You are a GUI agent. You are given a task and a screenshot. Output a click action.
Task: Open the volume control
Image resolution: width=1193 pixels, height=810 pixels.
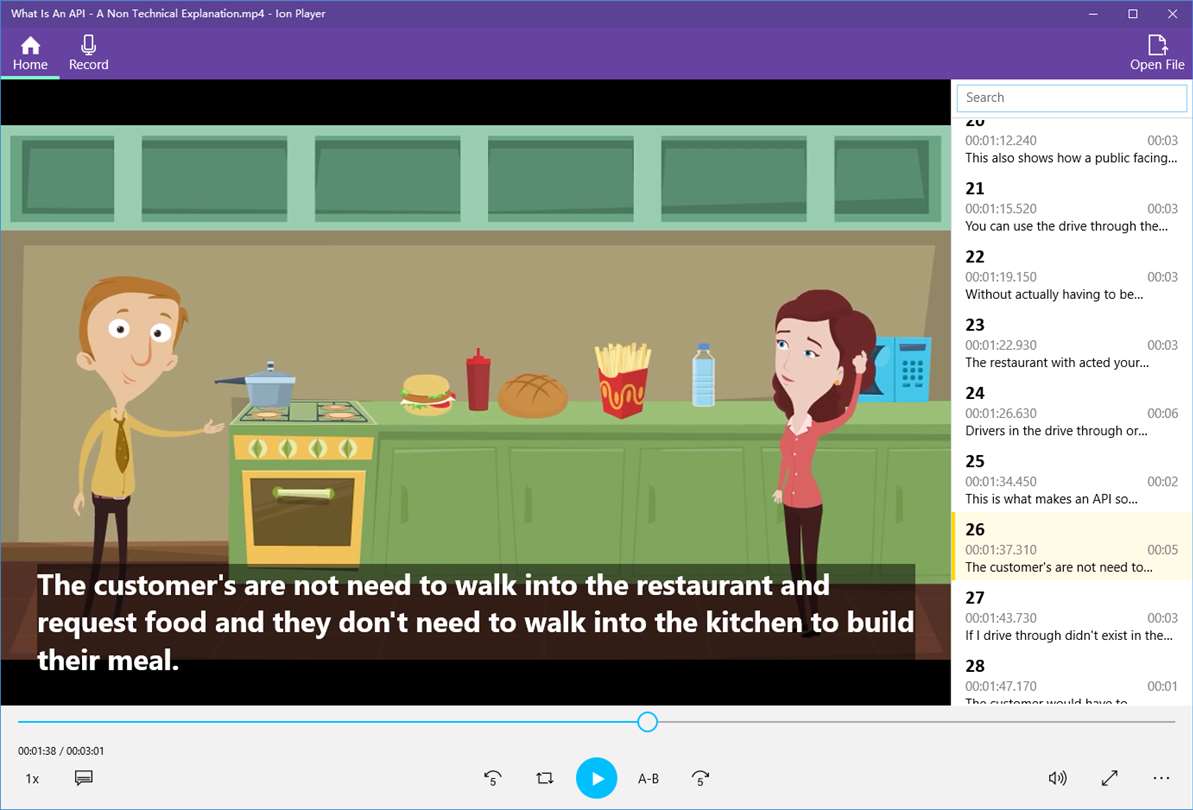[x=1058, y=778]
